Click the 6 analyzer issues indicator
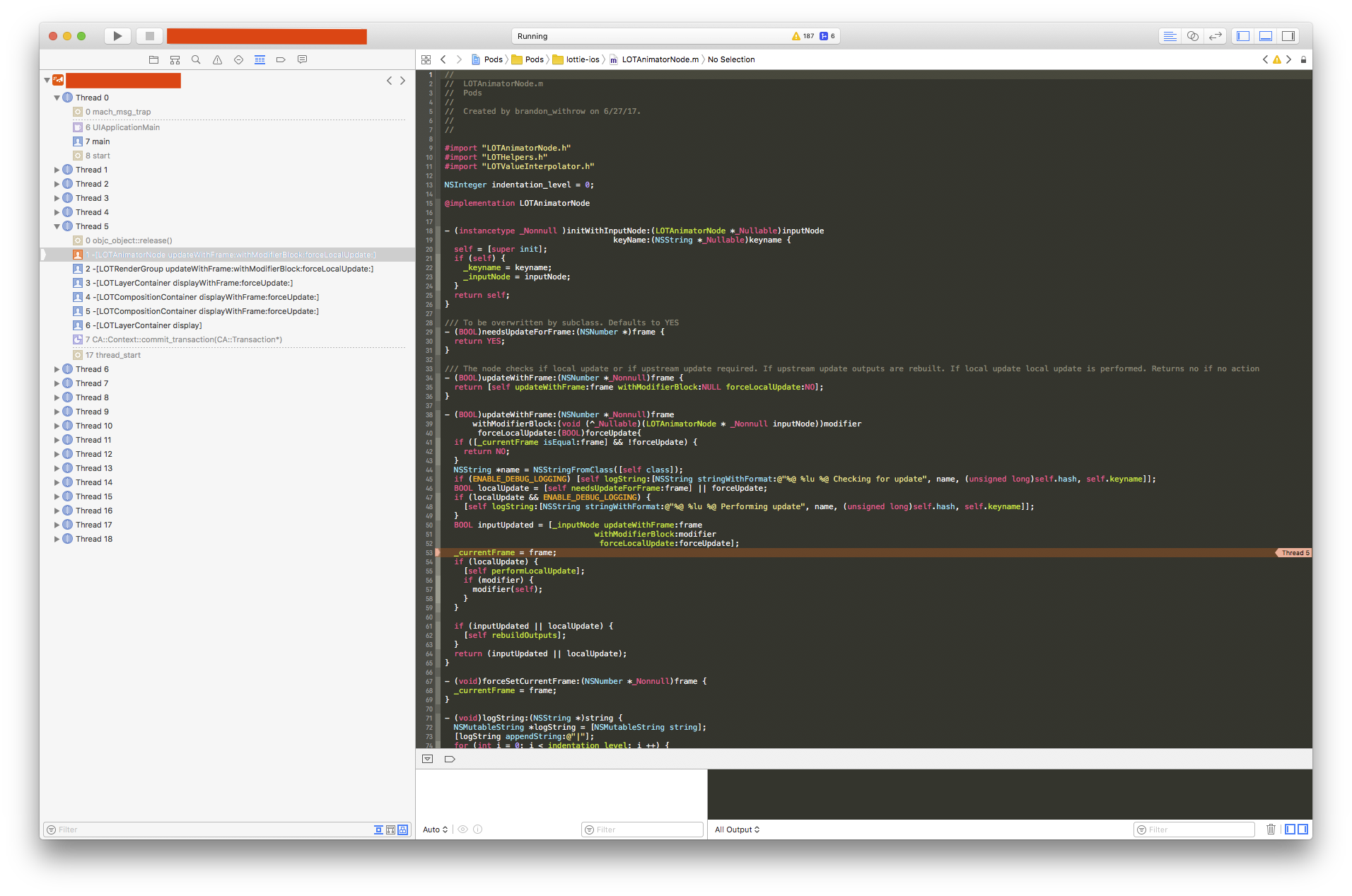Image resolution: width=1352 pixels, height=896 pixels. 827,36
